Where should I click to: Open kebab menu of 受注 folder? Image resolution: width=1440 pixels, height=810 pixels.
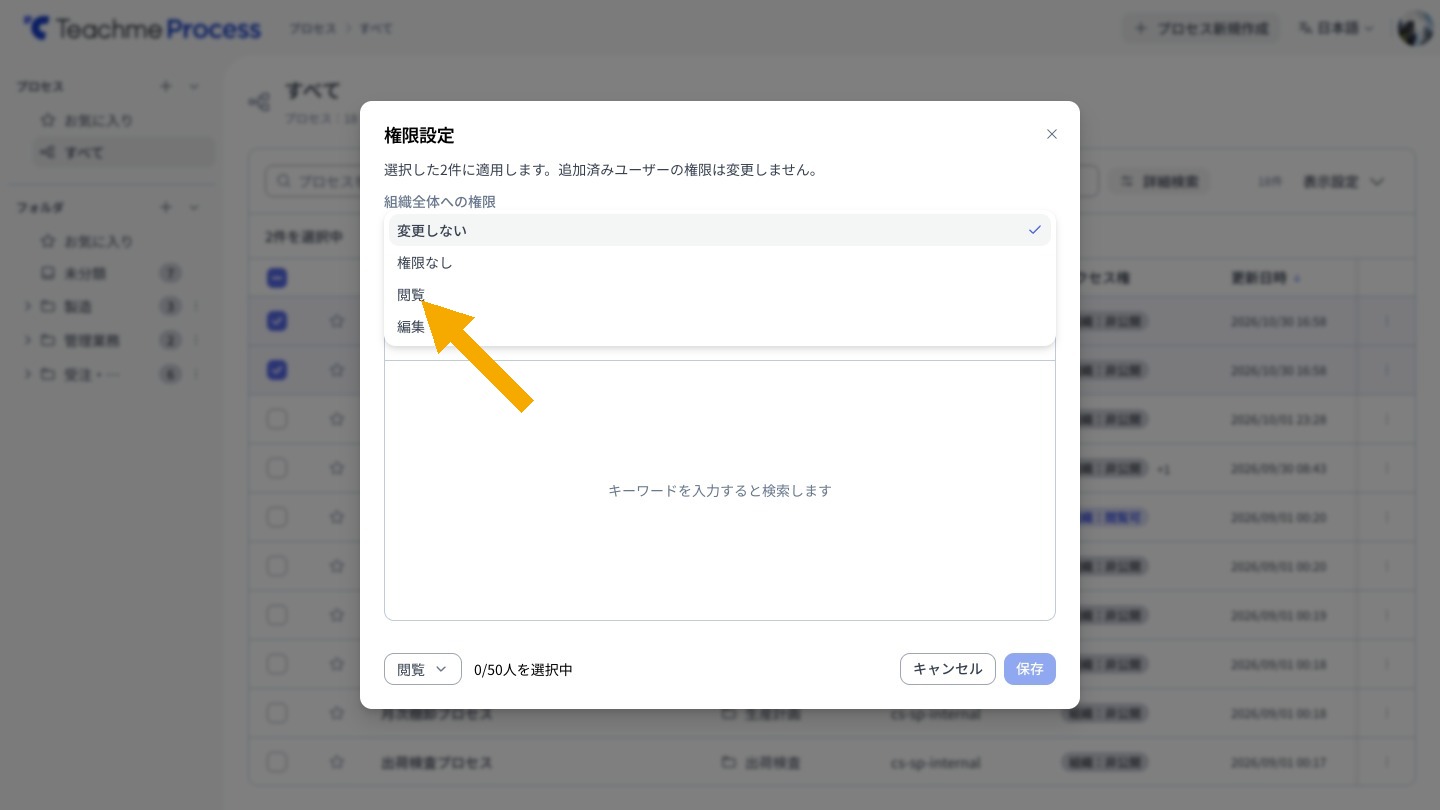click(196, 374)
